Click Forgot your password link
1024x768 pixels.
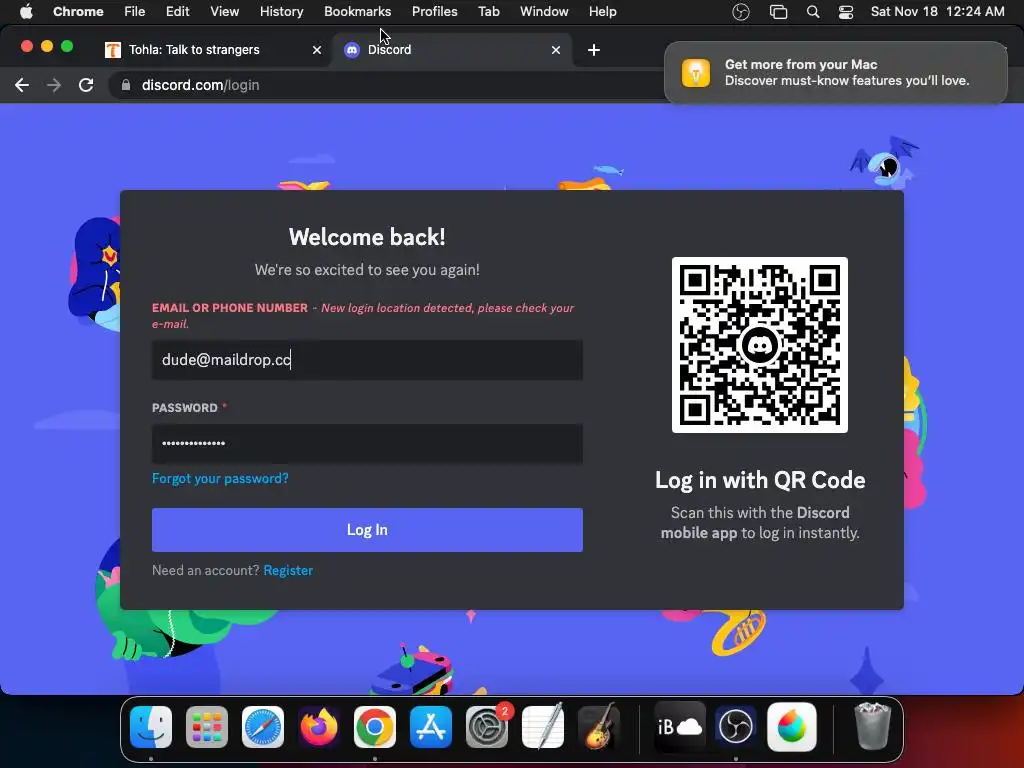220,478
